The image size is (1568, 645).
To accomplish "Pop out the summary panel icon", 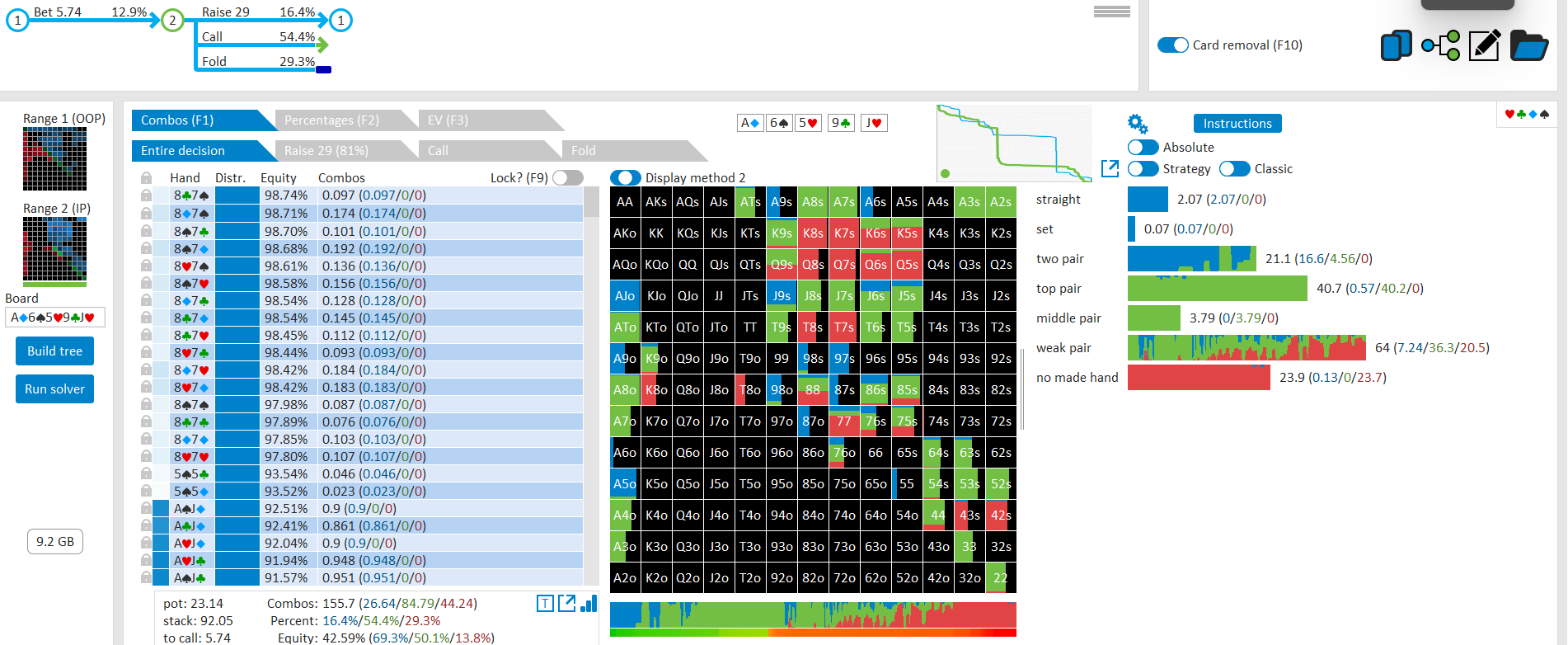I will [x=566, y=604].
